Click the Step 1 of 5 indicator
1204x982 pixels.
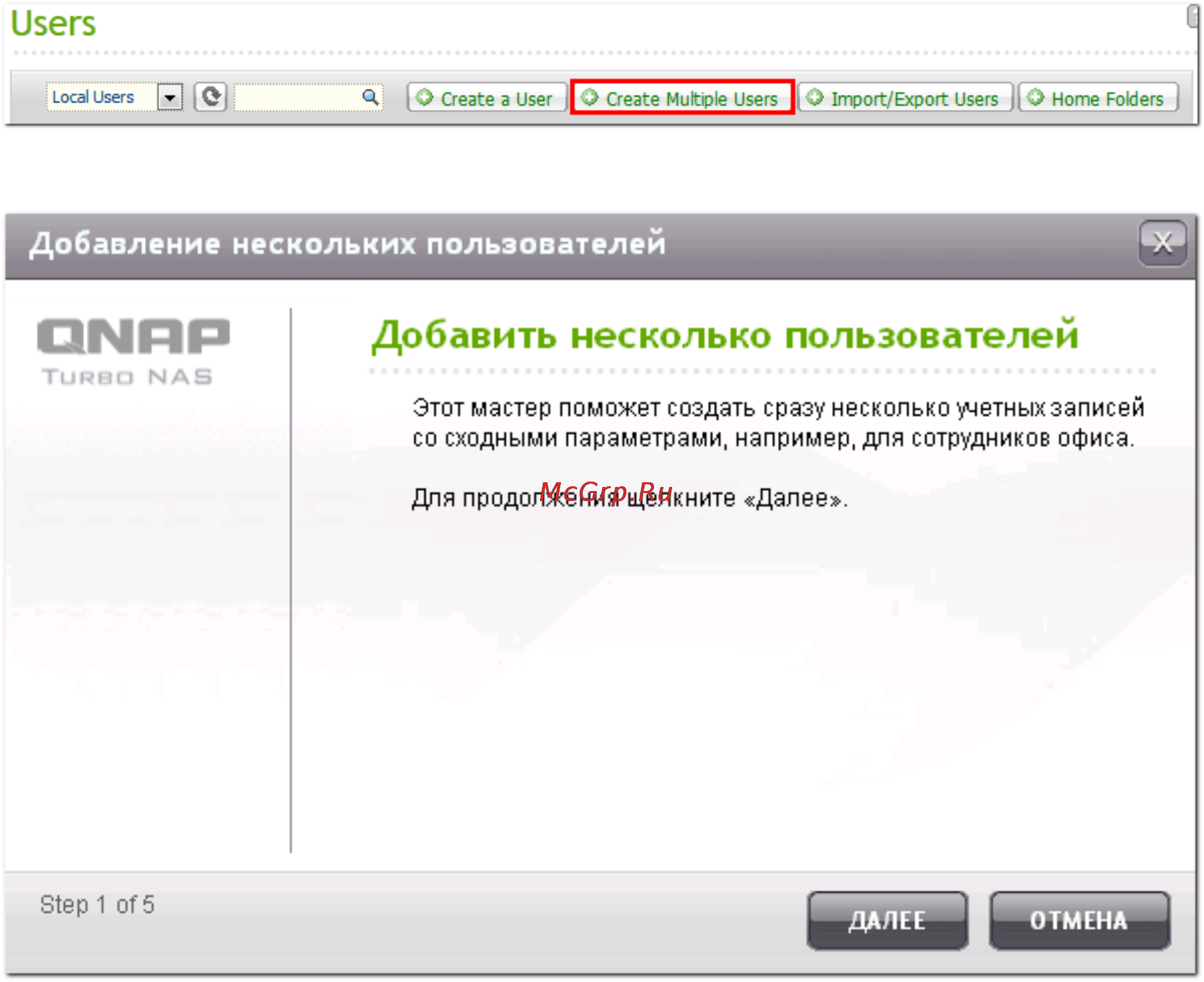coord(97,904)
